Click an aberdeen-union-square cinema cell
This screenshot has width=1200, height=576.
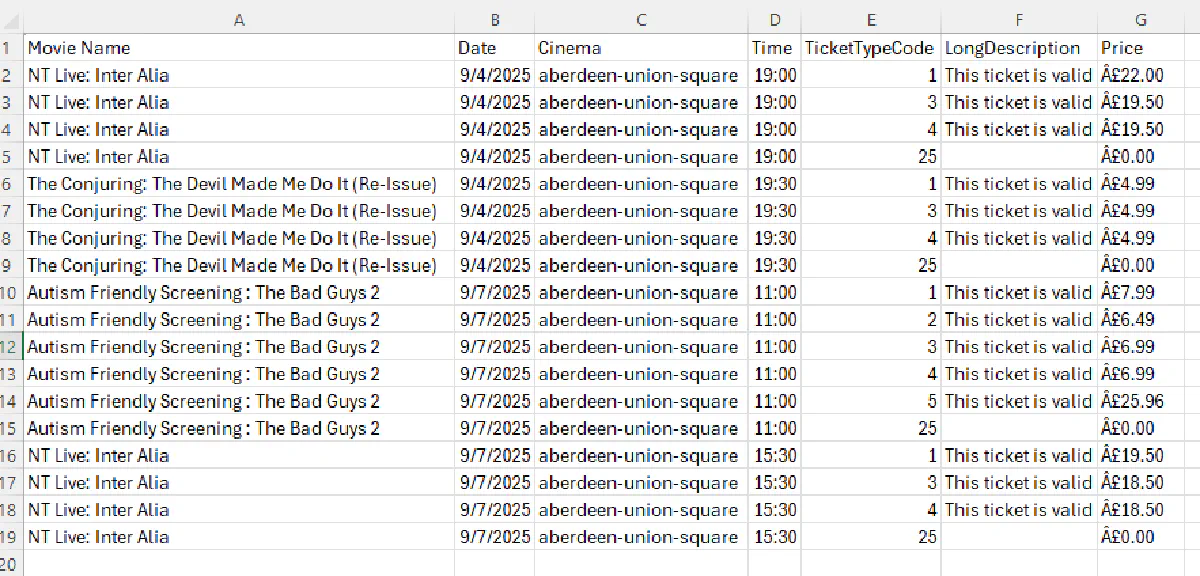tap(640, 74)
